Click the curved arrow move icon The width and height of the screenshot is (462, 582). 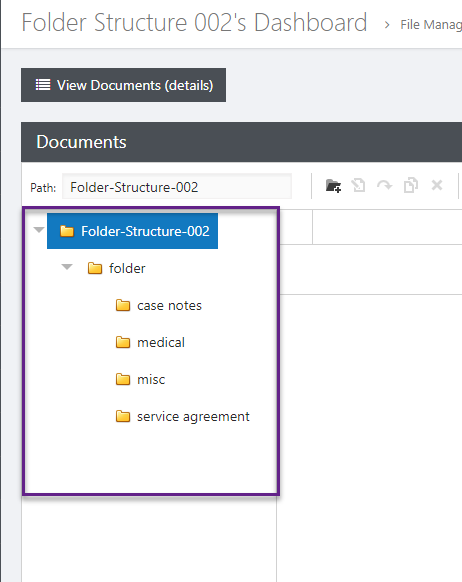click(384, 185)
